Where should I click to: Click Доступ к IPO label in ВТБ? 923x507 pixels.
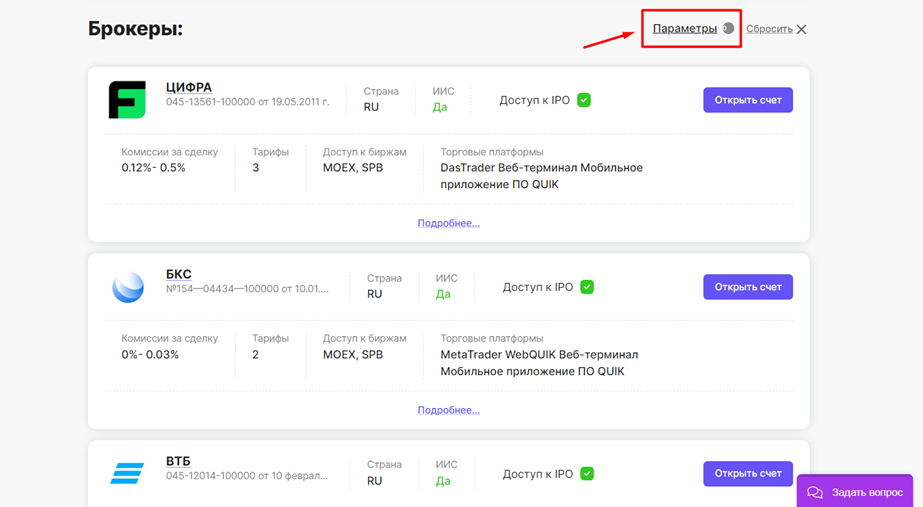pos(537,473)
